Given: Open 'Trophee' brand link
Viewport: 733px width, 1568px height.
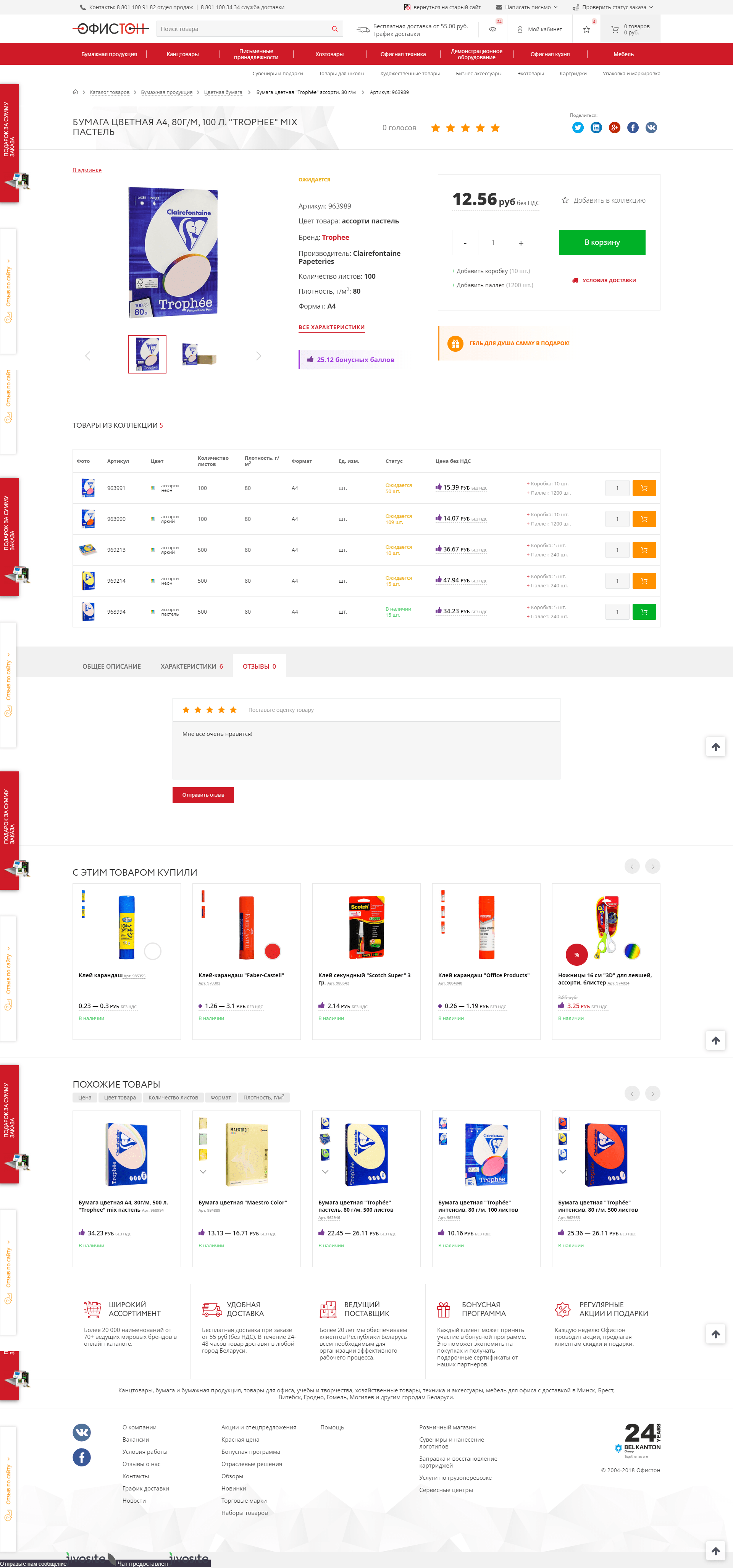Looking at the screenshot, I should coord(335,238).
